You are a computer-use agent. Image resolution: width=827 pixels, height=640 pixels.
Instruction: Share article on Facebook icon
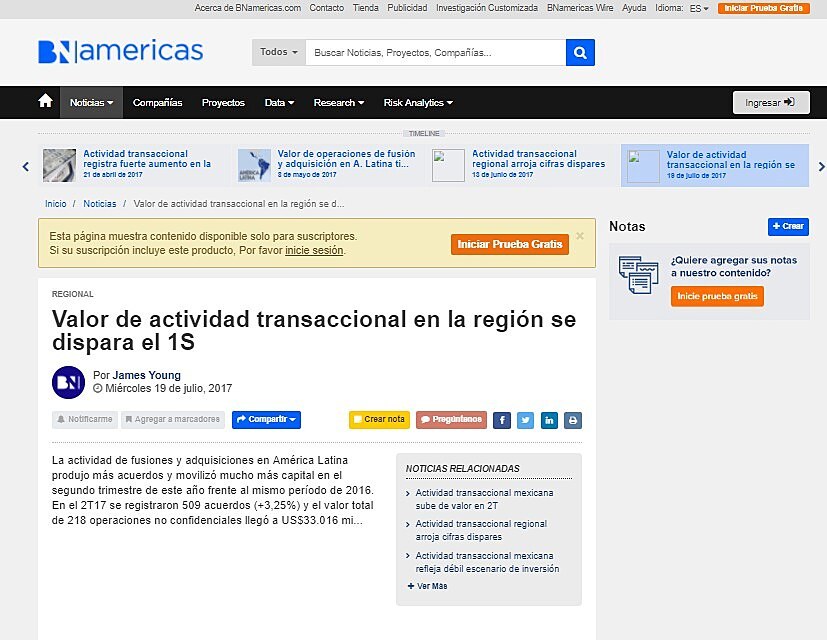tap(502, 420)
